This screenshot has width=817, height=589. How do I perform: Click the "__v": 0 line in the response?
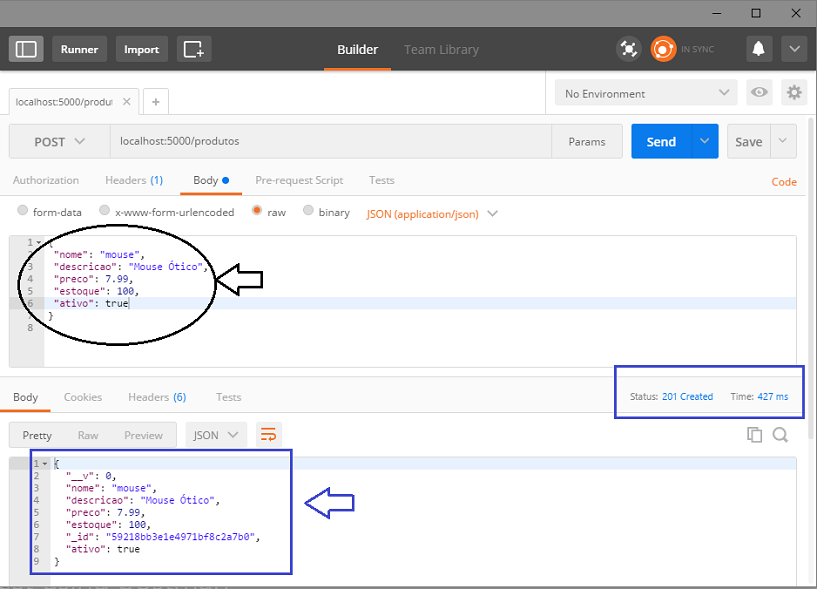coord(91,476)
